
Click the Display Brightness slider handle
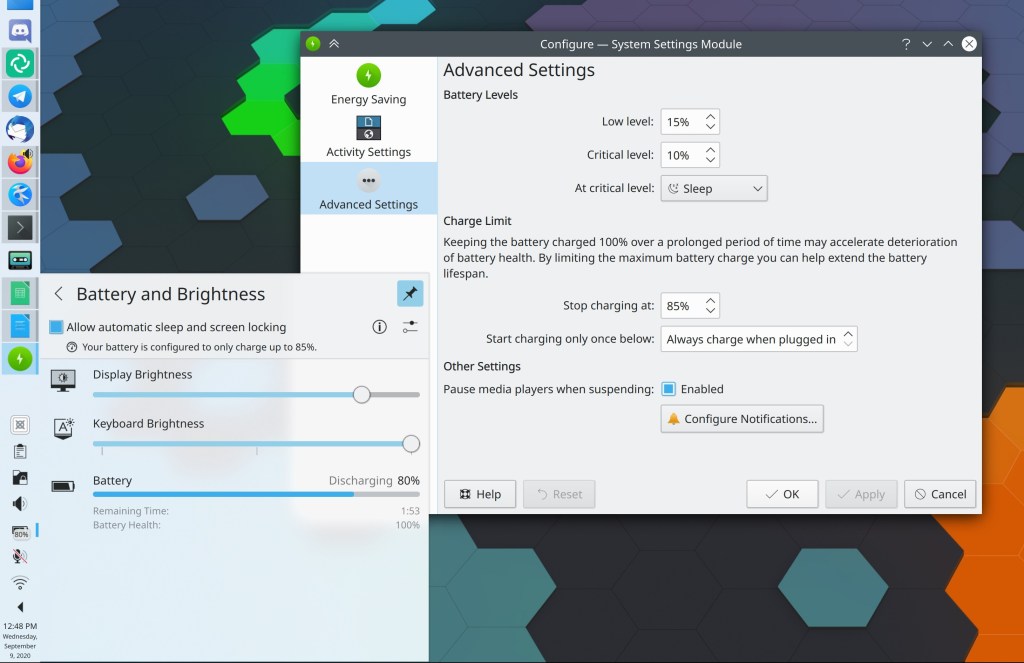[362, 395]
